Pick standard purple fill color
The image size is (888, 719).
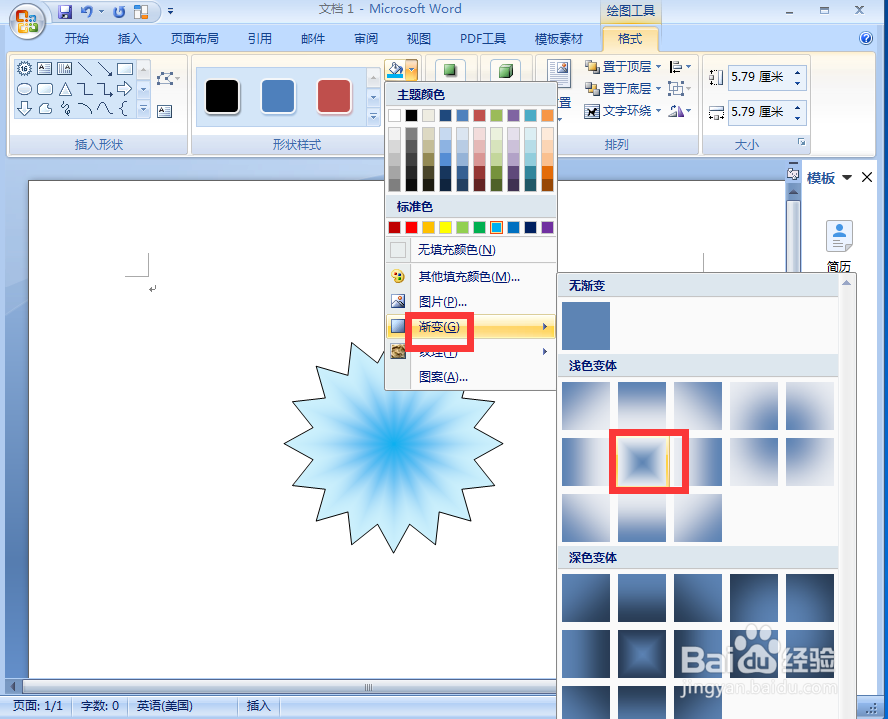[547, 228]
